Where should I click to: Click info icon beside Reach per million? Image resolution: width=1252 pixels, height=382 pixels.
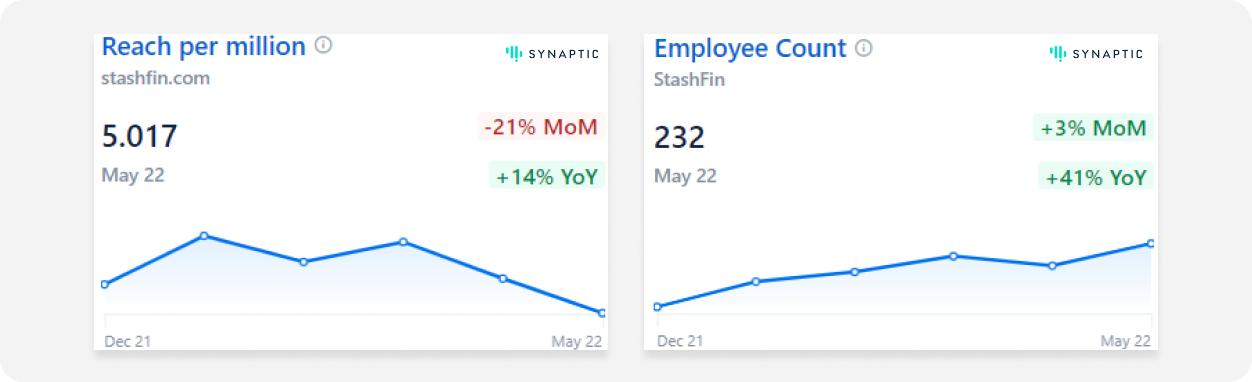click(x=323, y=46)
